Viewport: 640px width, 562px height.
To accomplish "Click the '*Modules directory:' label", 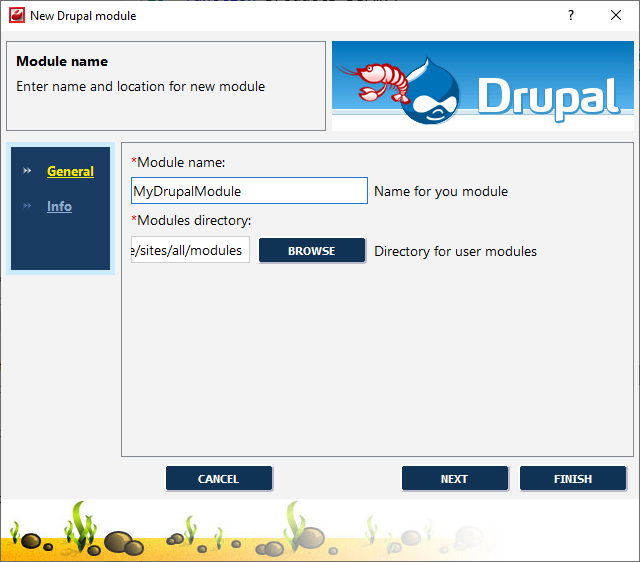I will click(191, 220).
